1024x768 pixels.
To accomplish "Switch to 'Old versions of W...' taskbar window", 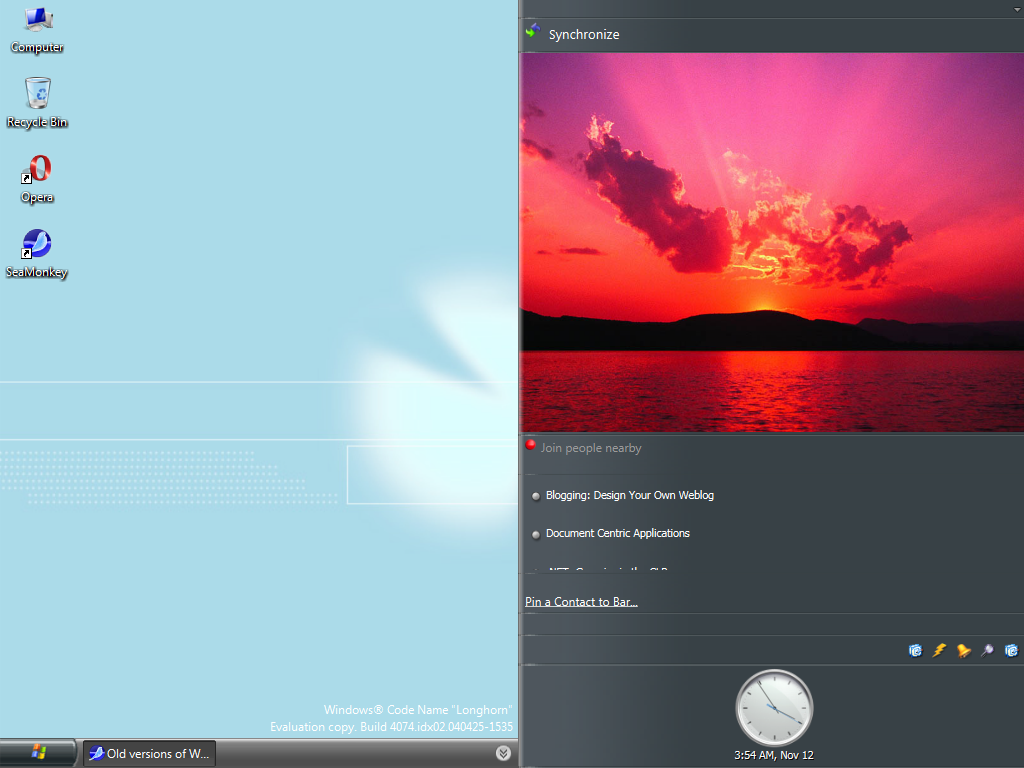I will [149, 754].
